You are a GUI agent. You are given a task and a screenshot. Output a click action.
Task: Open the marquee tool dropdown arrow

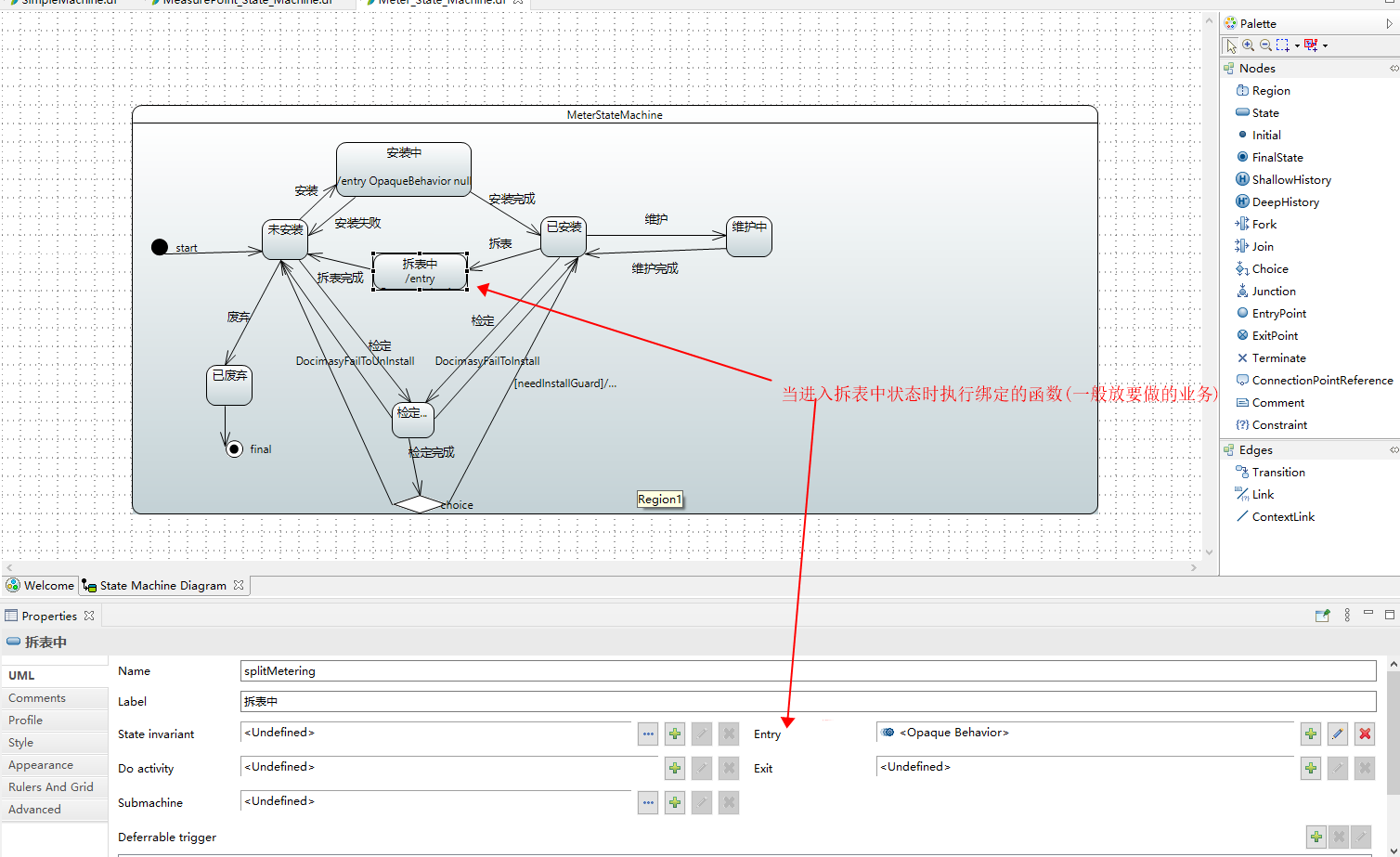1297,45
